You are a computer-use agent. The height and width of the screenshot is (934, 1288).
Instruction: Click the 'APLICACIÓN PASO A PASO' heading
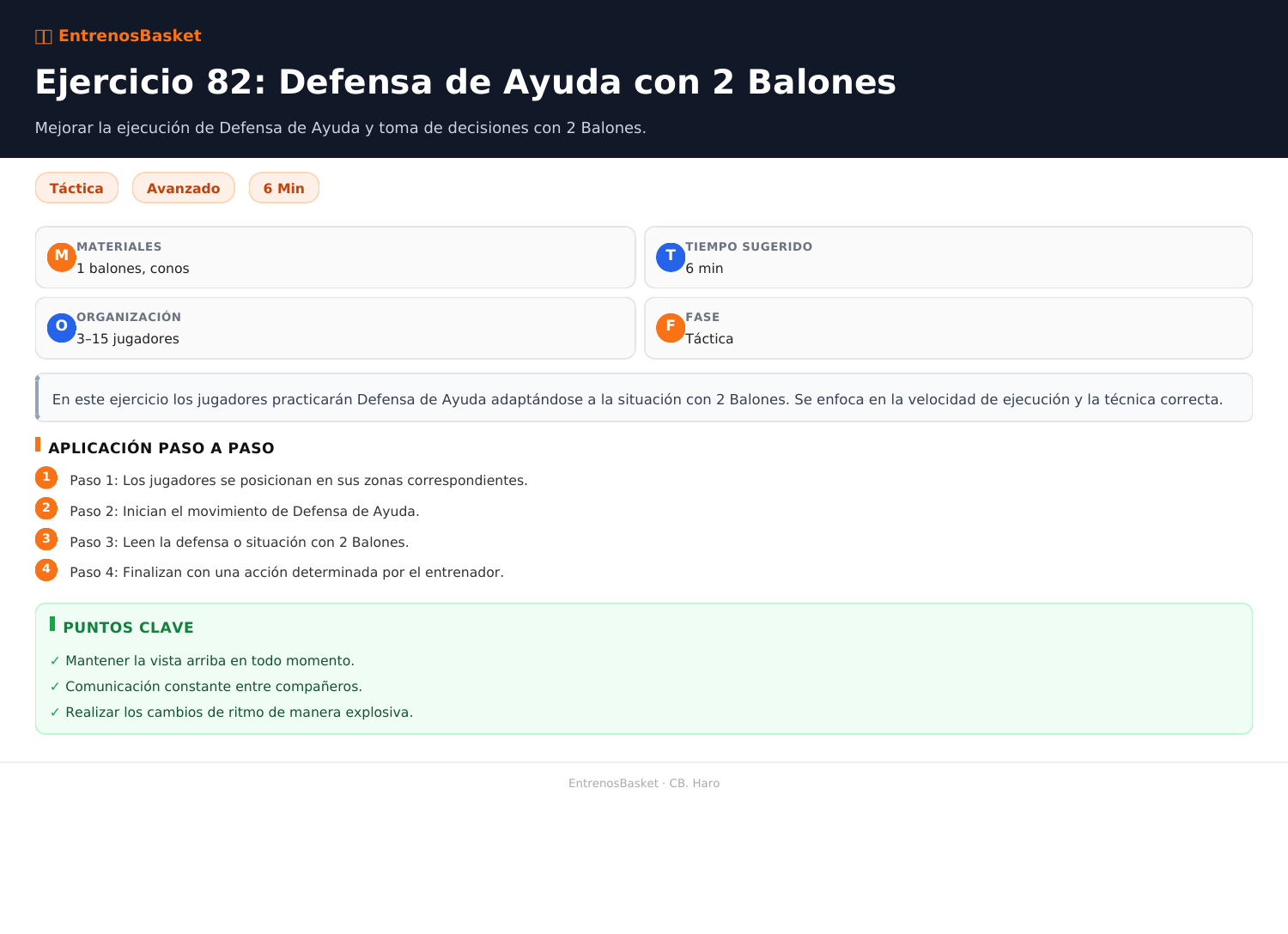tap(161, 448)
